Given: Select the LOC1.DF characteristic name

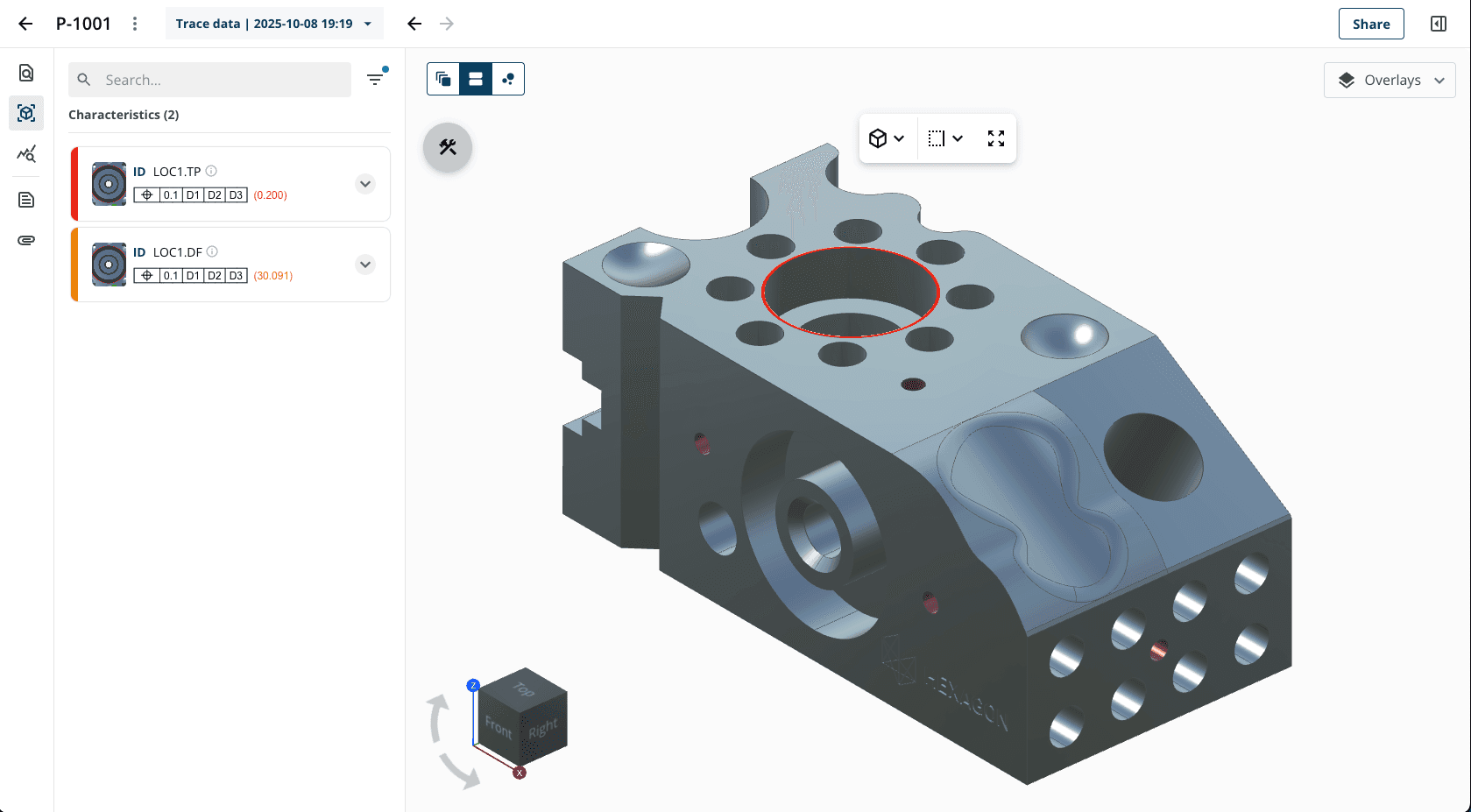Looking at the screenshot, I should point(178,252).
